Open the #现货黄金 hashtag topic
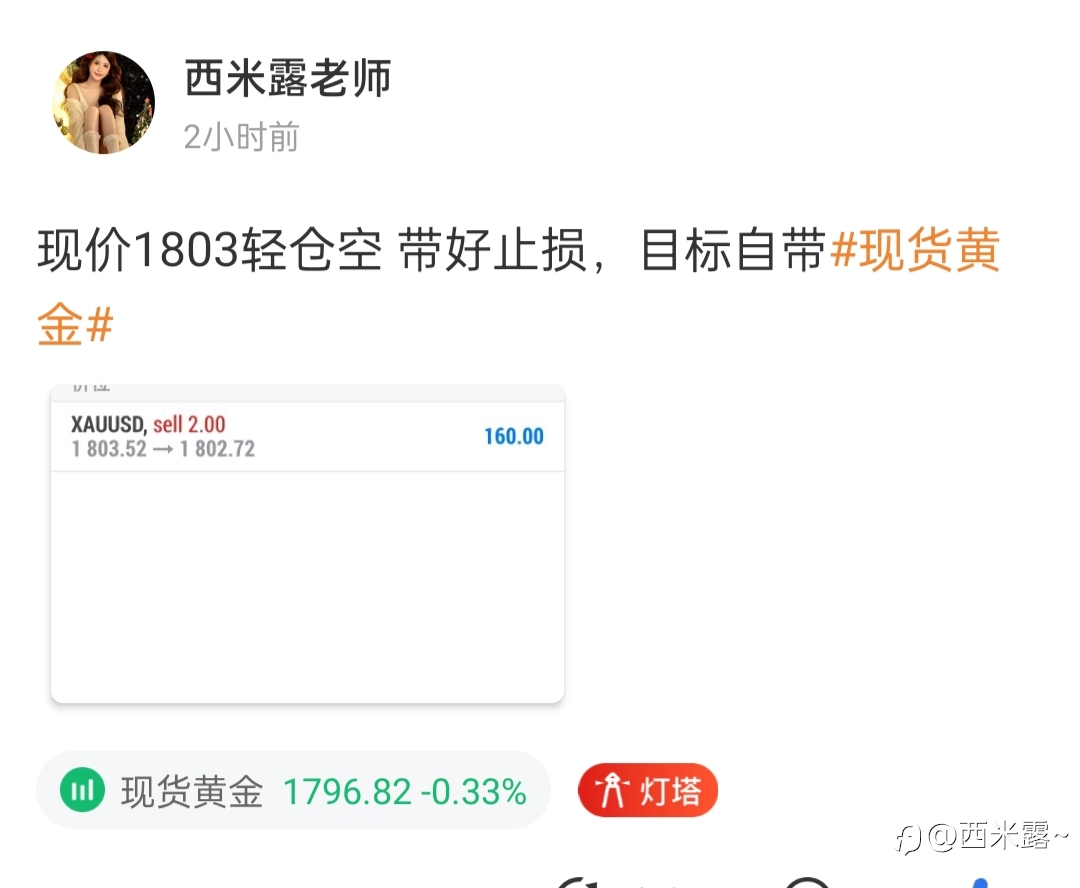The image size is (1080, 888). [915, 249]
